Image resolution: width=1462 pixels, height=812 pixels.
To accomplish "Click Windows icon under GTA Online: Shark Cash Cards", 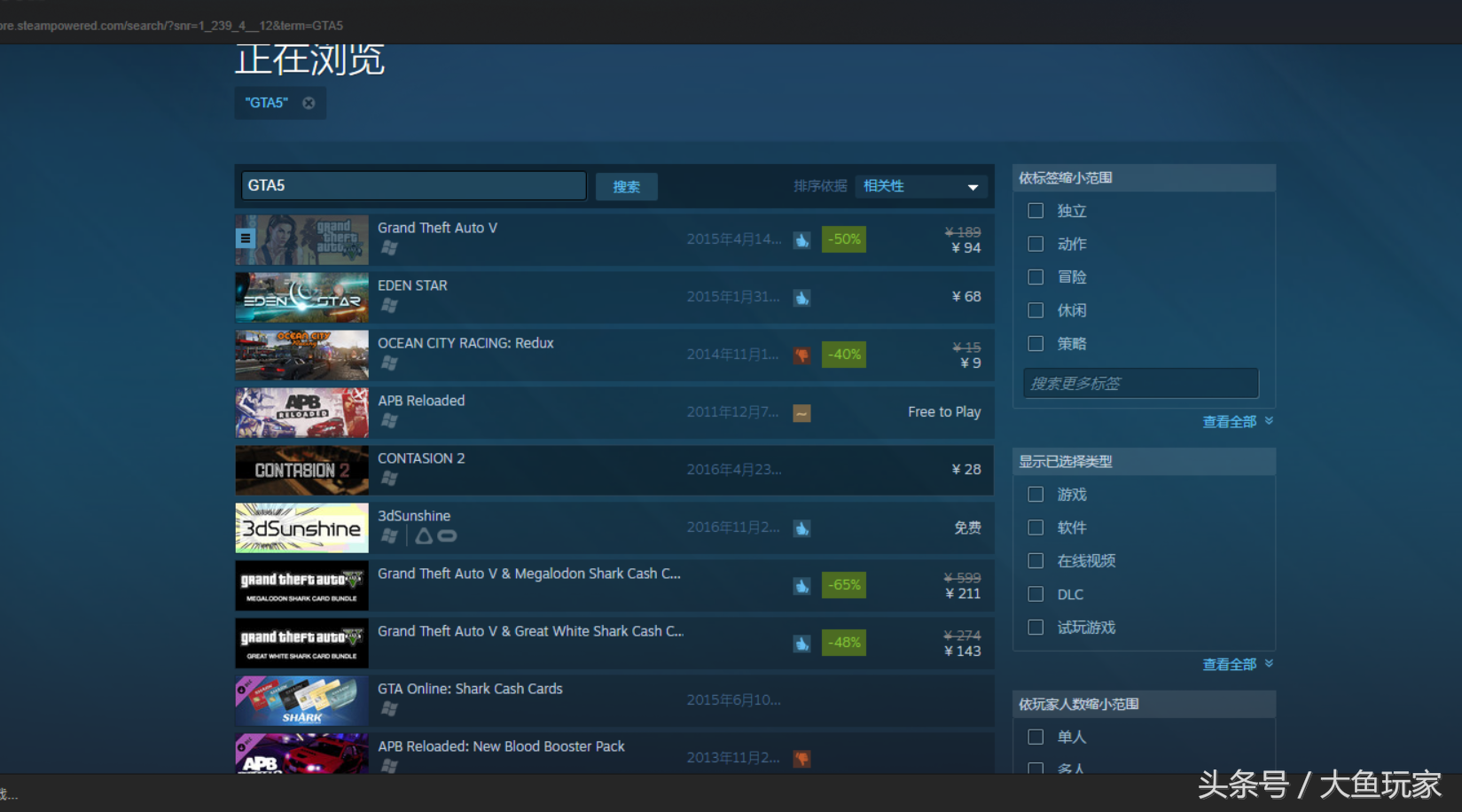I will click(x=388, y=709).
